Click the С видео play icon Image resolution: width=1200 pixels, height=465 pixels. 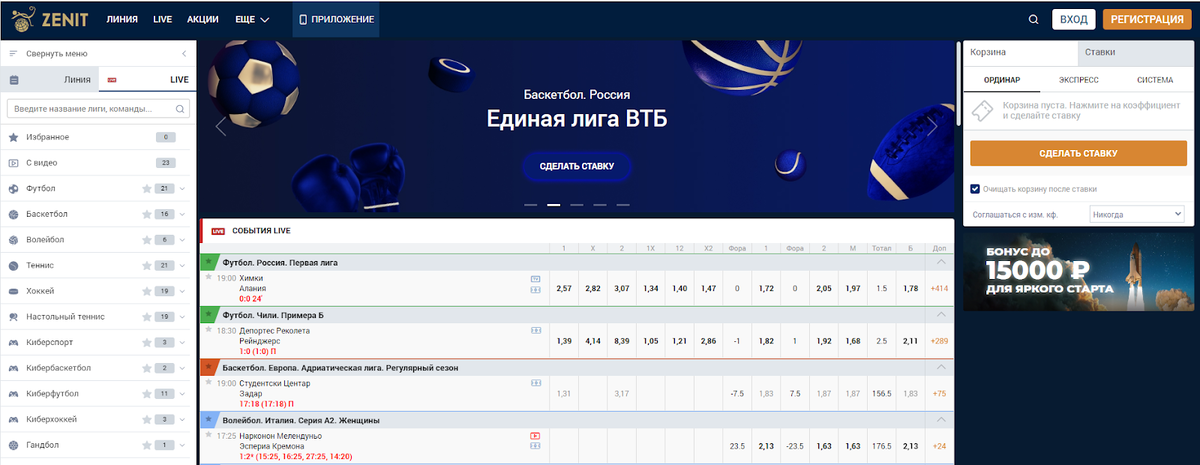point(14,163)
